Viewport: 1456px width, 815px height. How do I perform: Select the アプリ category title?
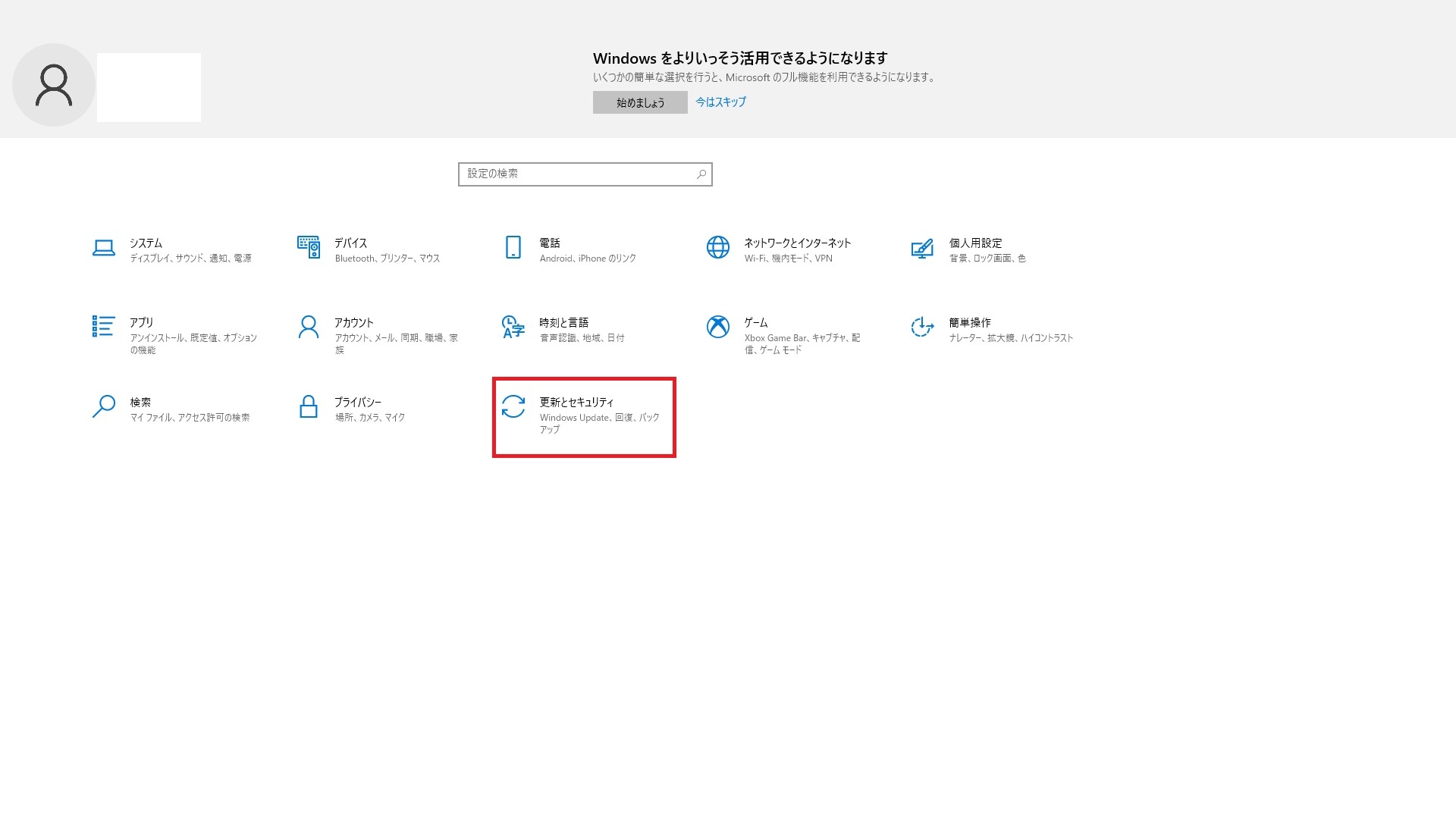click(x=141, y=323)
